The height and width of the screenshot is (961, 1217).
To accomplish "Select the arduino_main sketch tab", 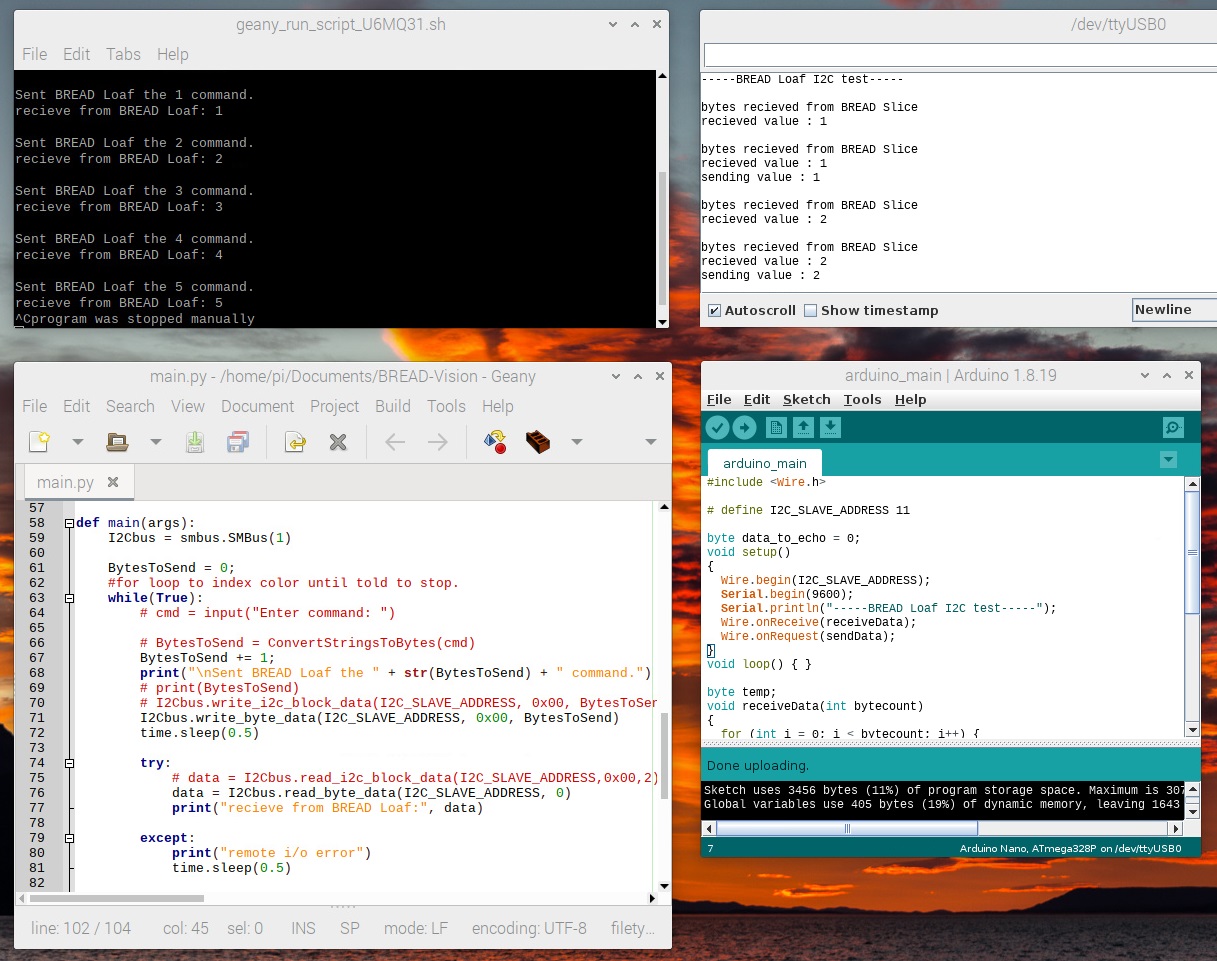I will click(764, 463).
